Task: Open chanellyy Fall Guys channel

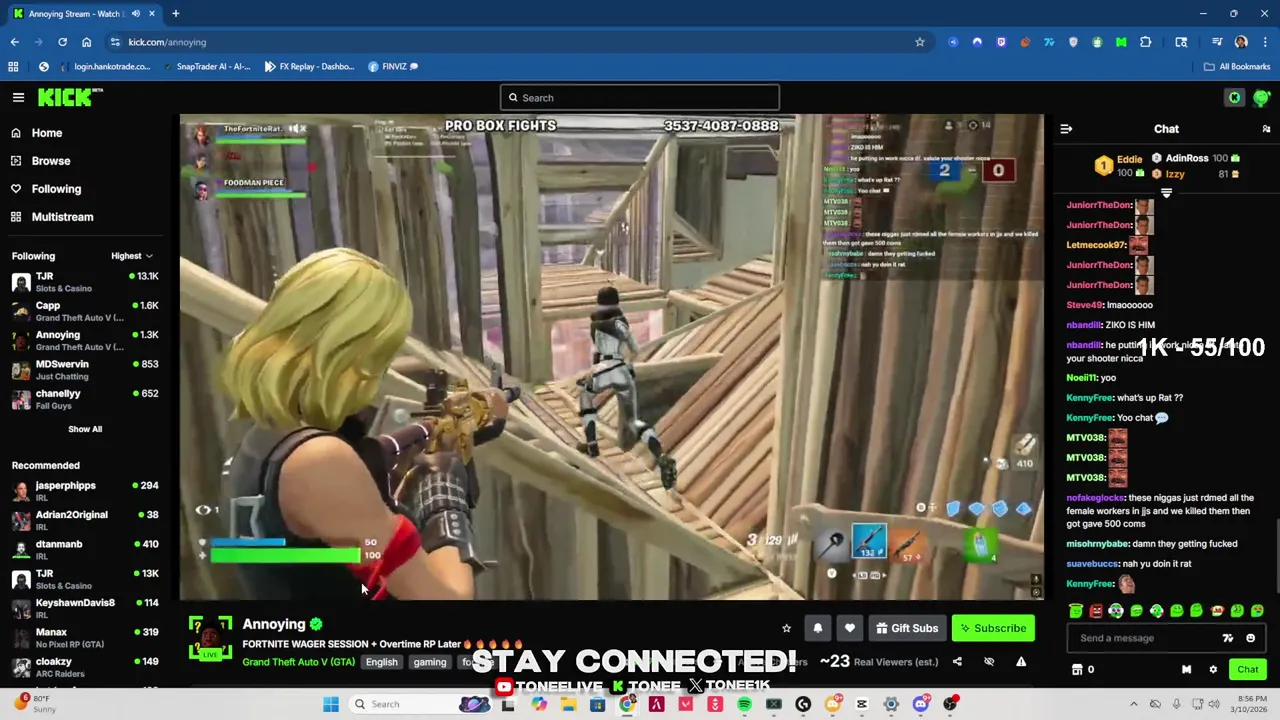Action: click(86, 399)
